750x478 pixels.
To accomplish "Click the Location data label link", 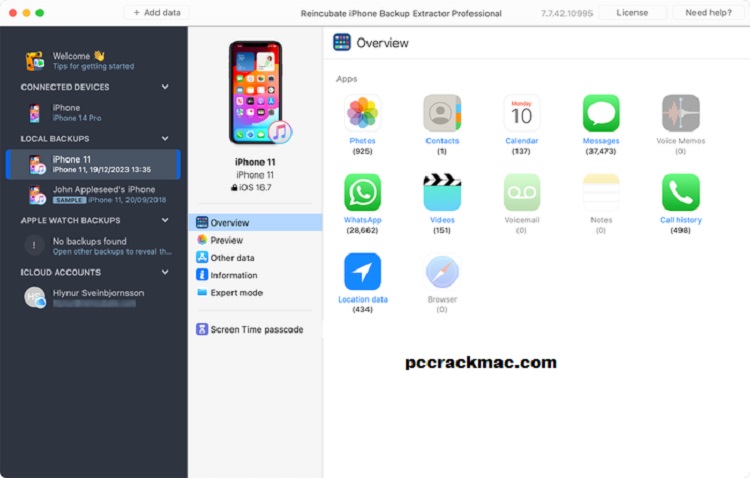I will coord(363,299).
